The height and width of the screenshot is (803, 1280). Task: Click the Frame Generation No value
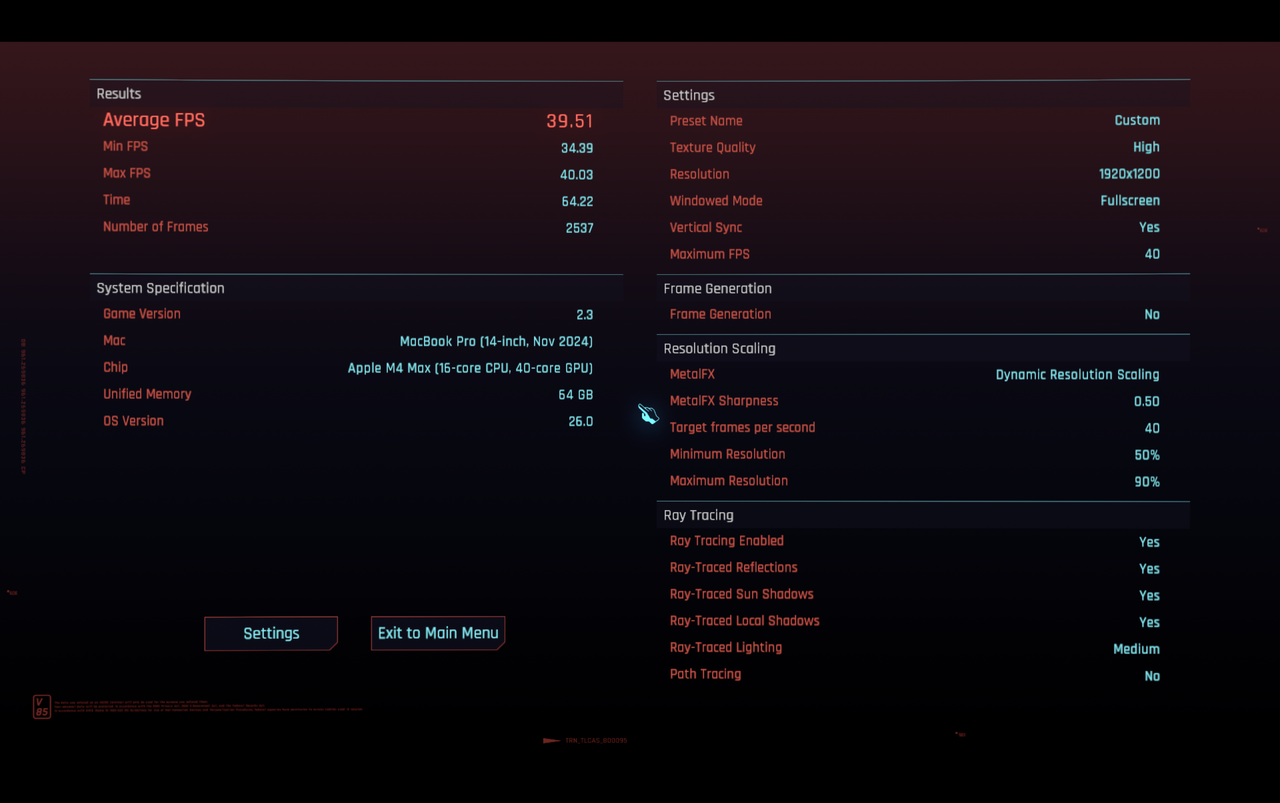tap(1152, 314)
